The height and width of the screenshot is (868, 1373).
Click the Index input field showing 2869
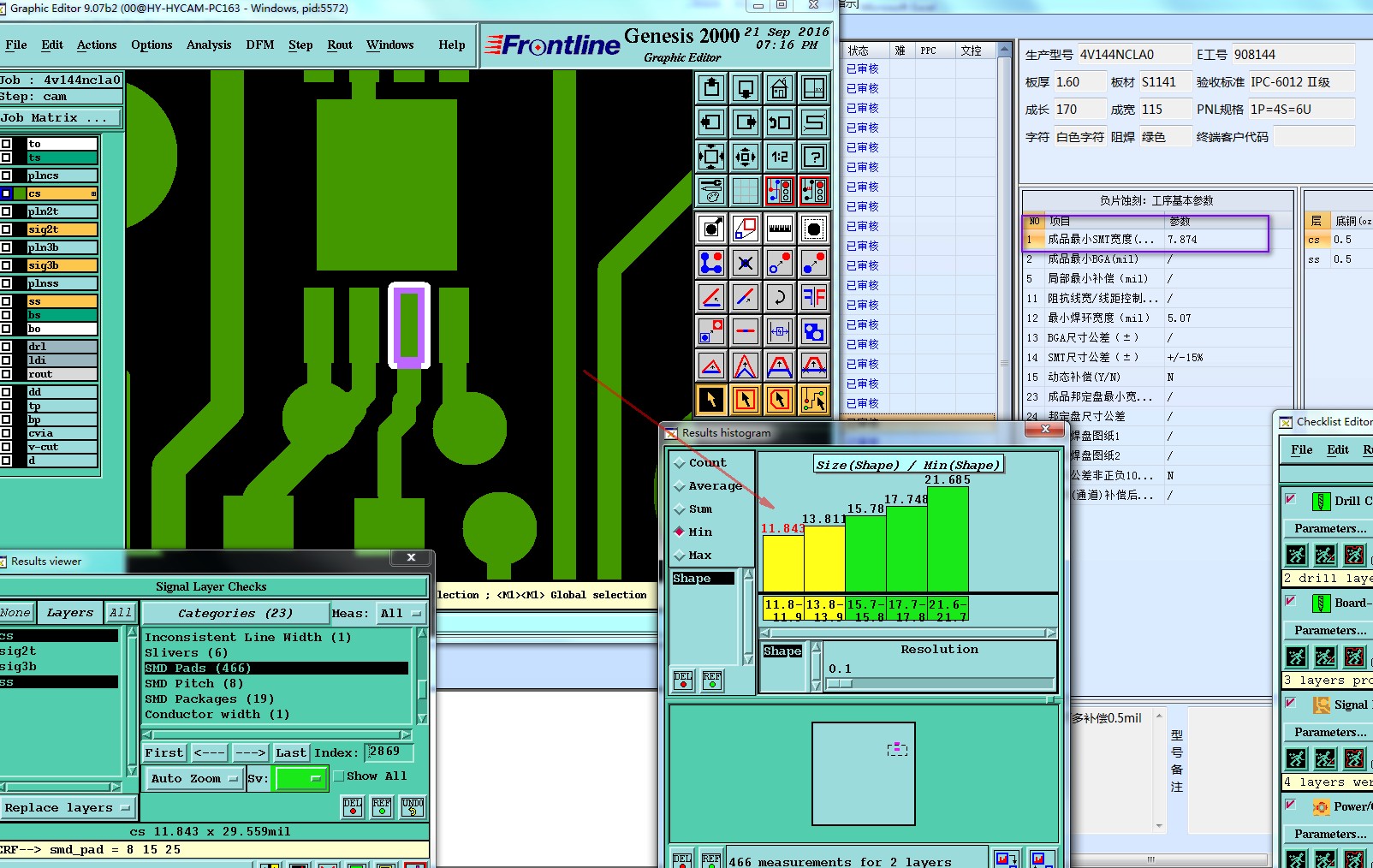389,752
